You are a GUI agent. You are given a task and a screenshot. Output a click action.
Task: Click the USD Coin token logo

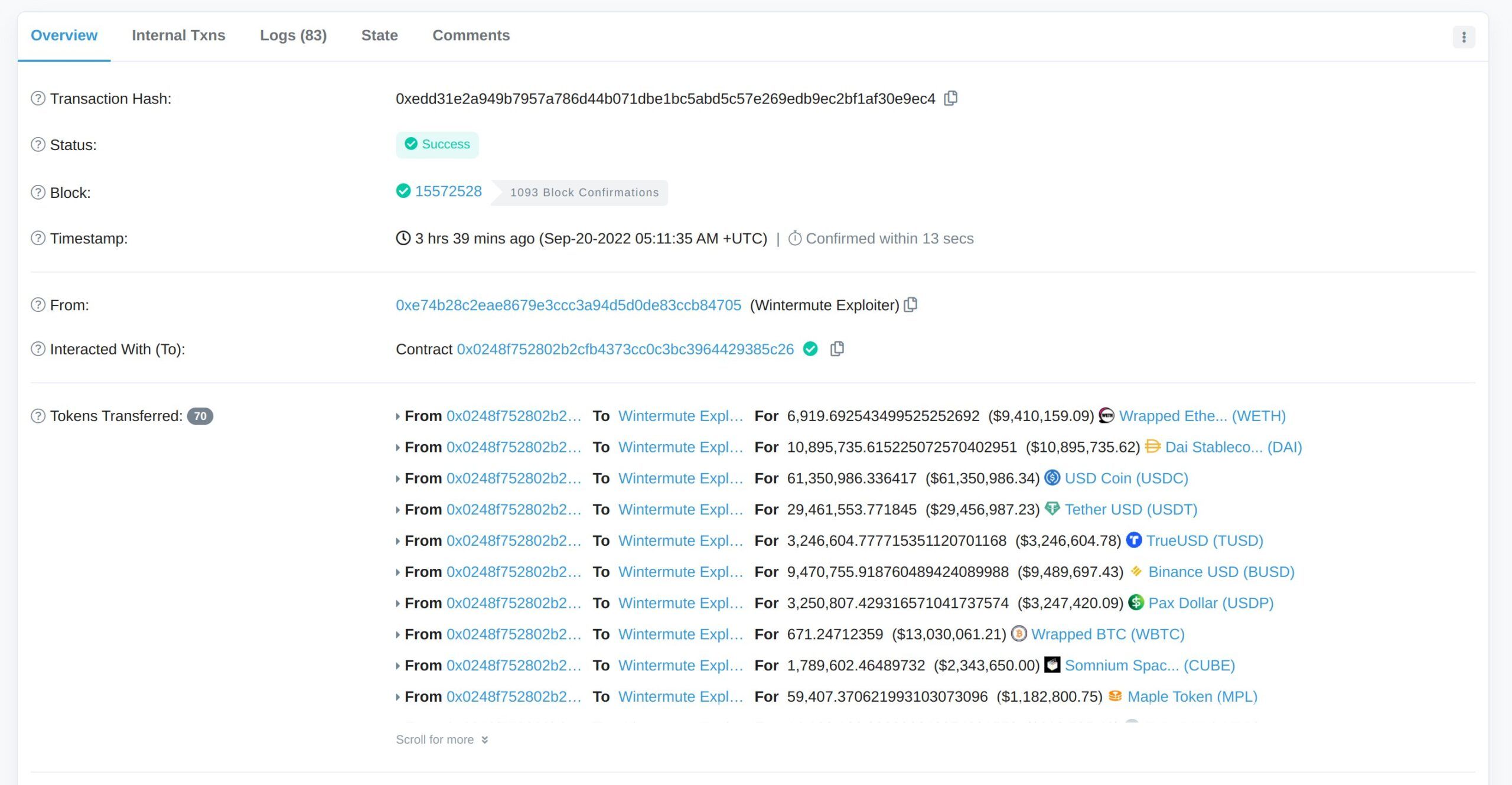[x=1052, y=478]
